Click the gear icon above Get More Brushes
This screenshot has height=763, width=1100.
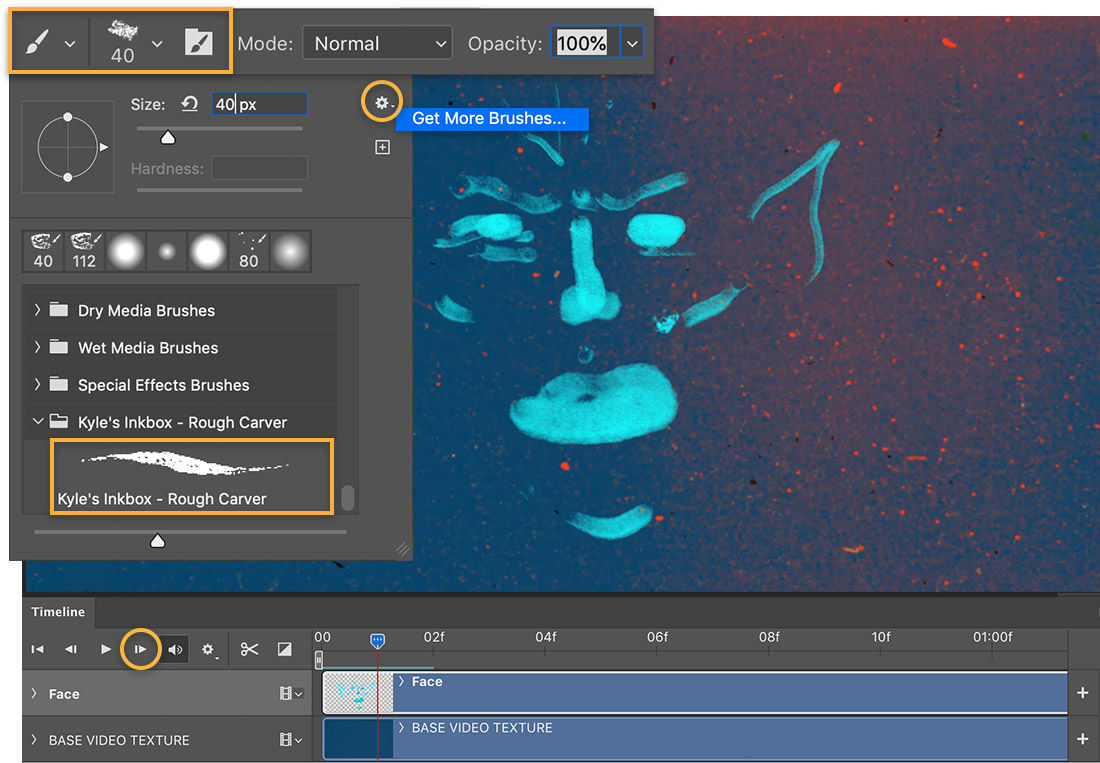[381, 101]
